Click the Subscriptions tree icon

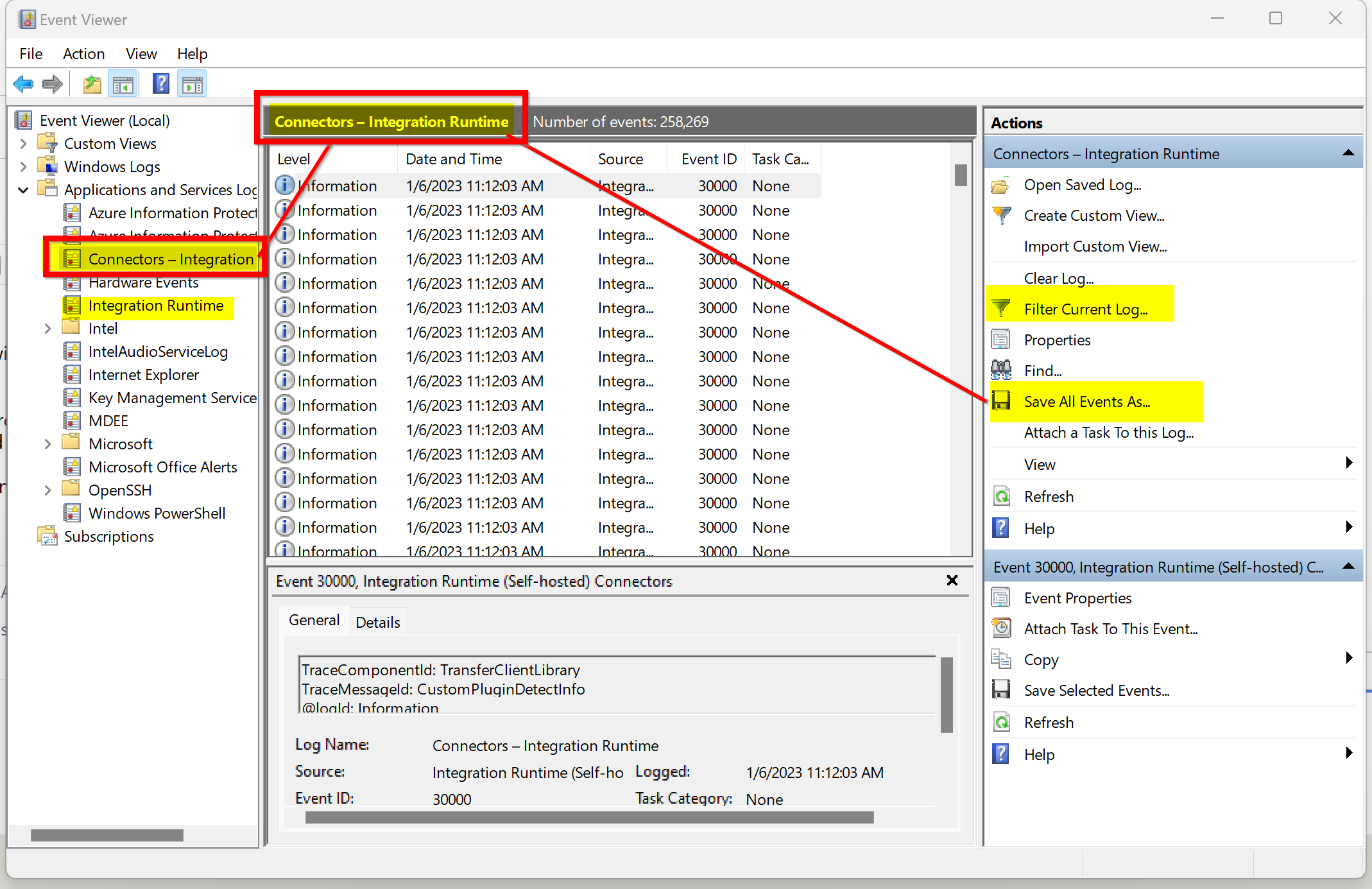(x=47, y=536)
